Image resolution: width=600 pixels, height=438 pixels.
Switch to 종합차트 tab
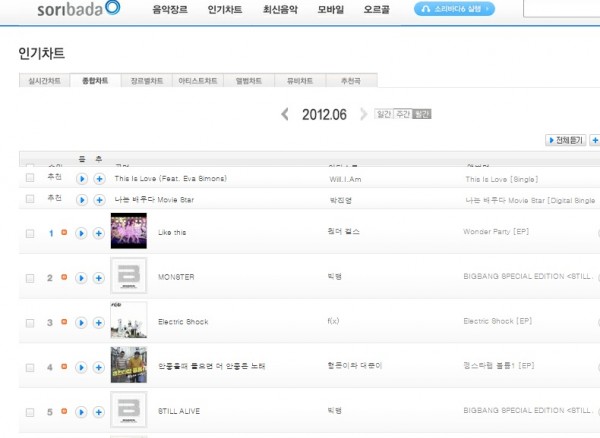(x=95, y=80)
